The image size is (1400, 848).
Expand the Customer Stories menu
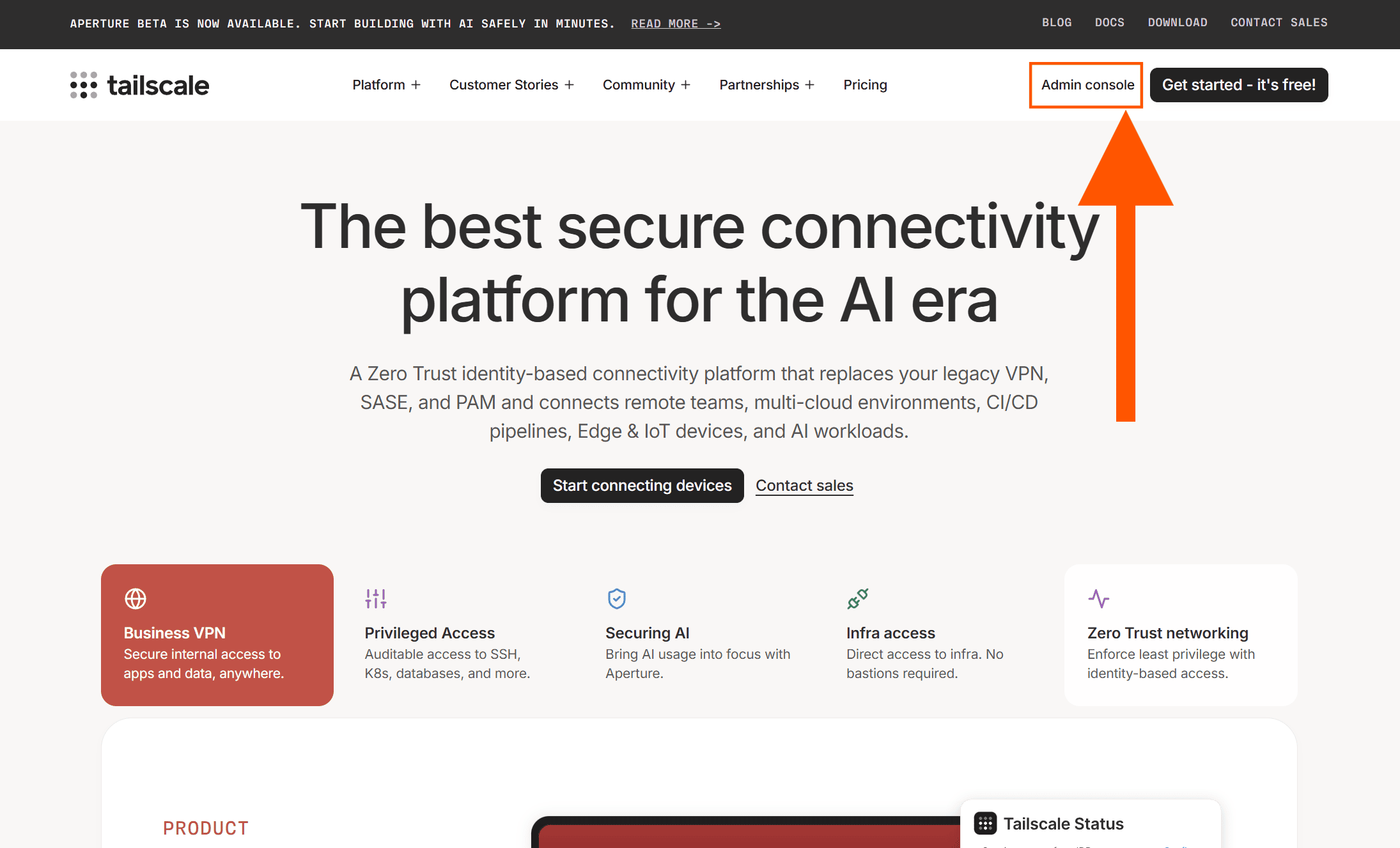click(x=511, y=85)
